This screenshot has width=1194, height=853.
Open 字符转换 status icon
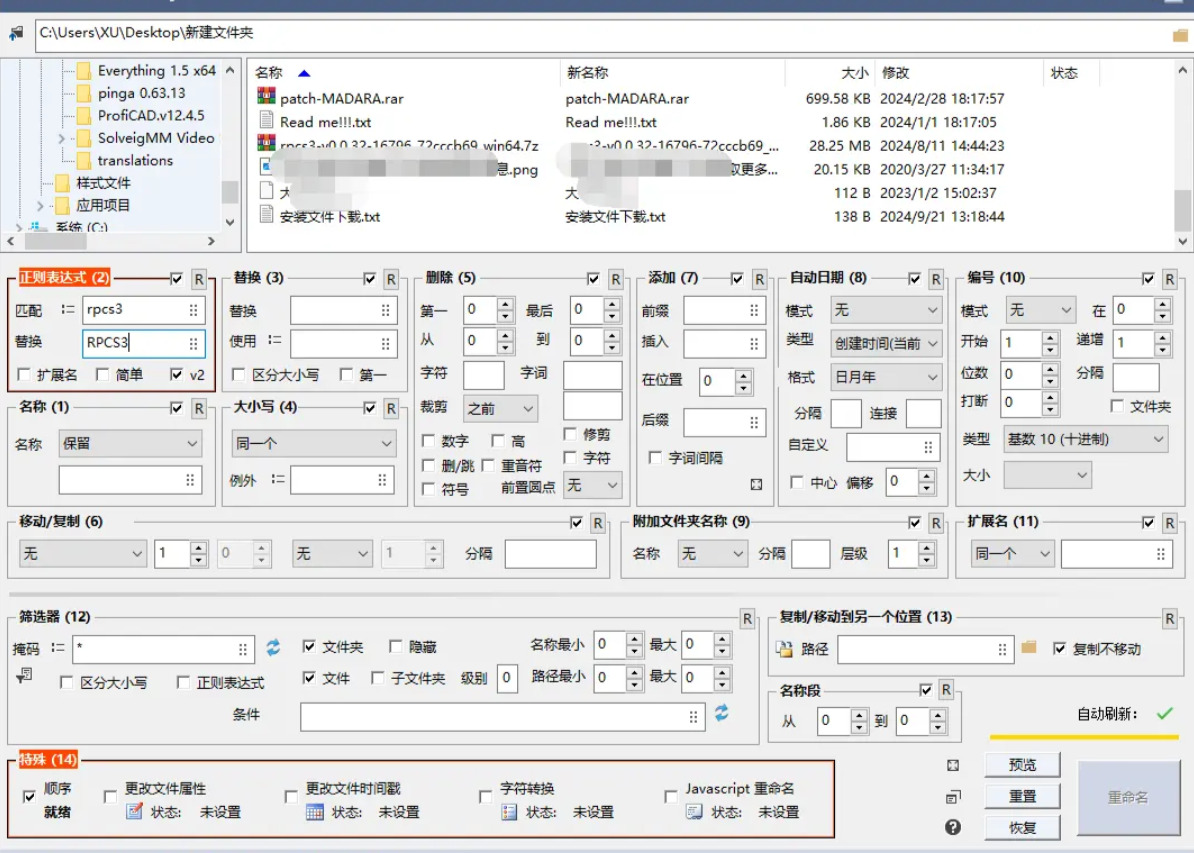coord(509,812)
